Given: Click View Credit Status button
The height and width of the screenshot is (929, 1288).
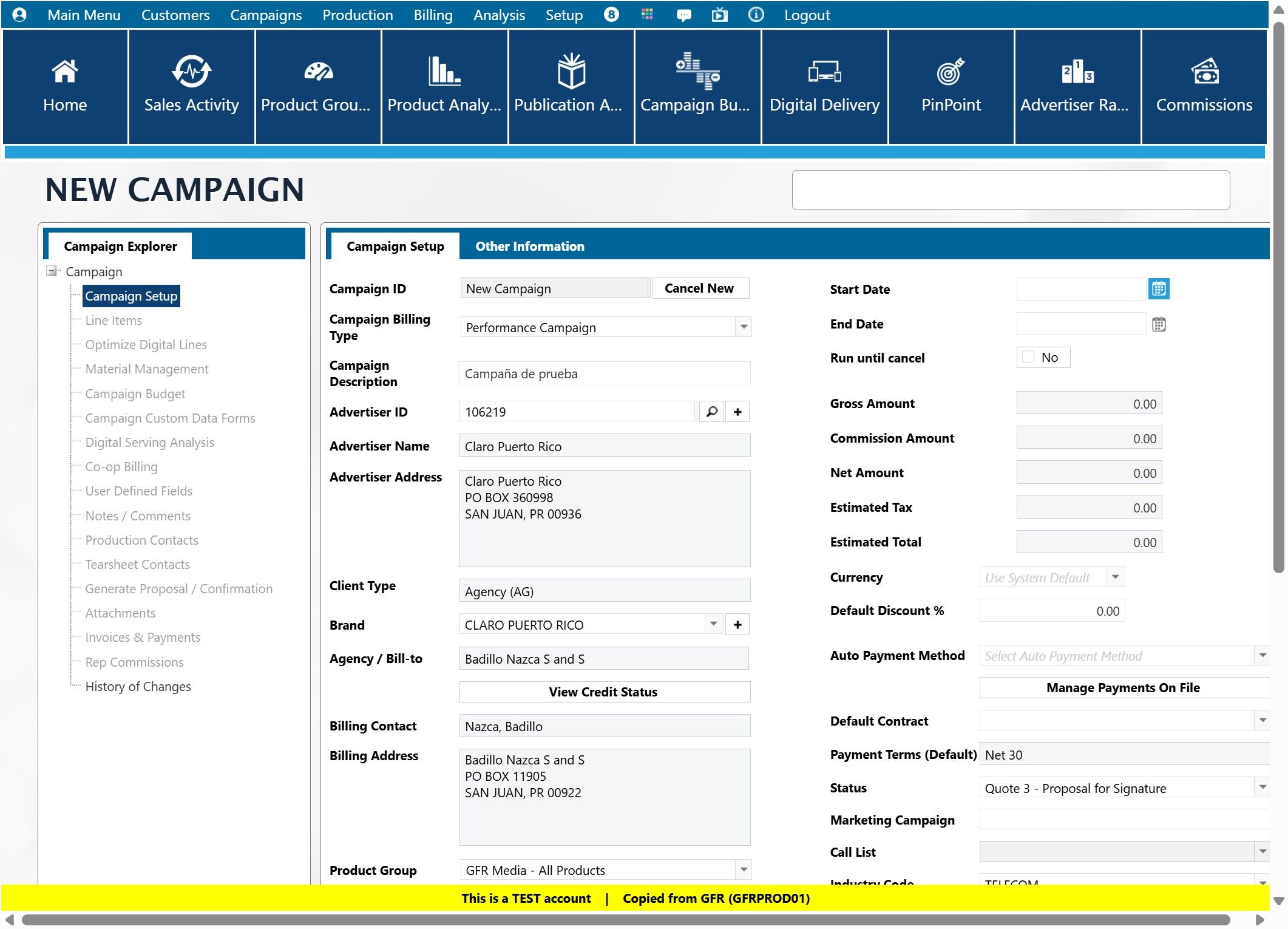Looking at the screenshot, I should click(604, 692).
